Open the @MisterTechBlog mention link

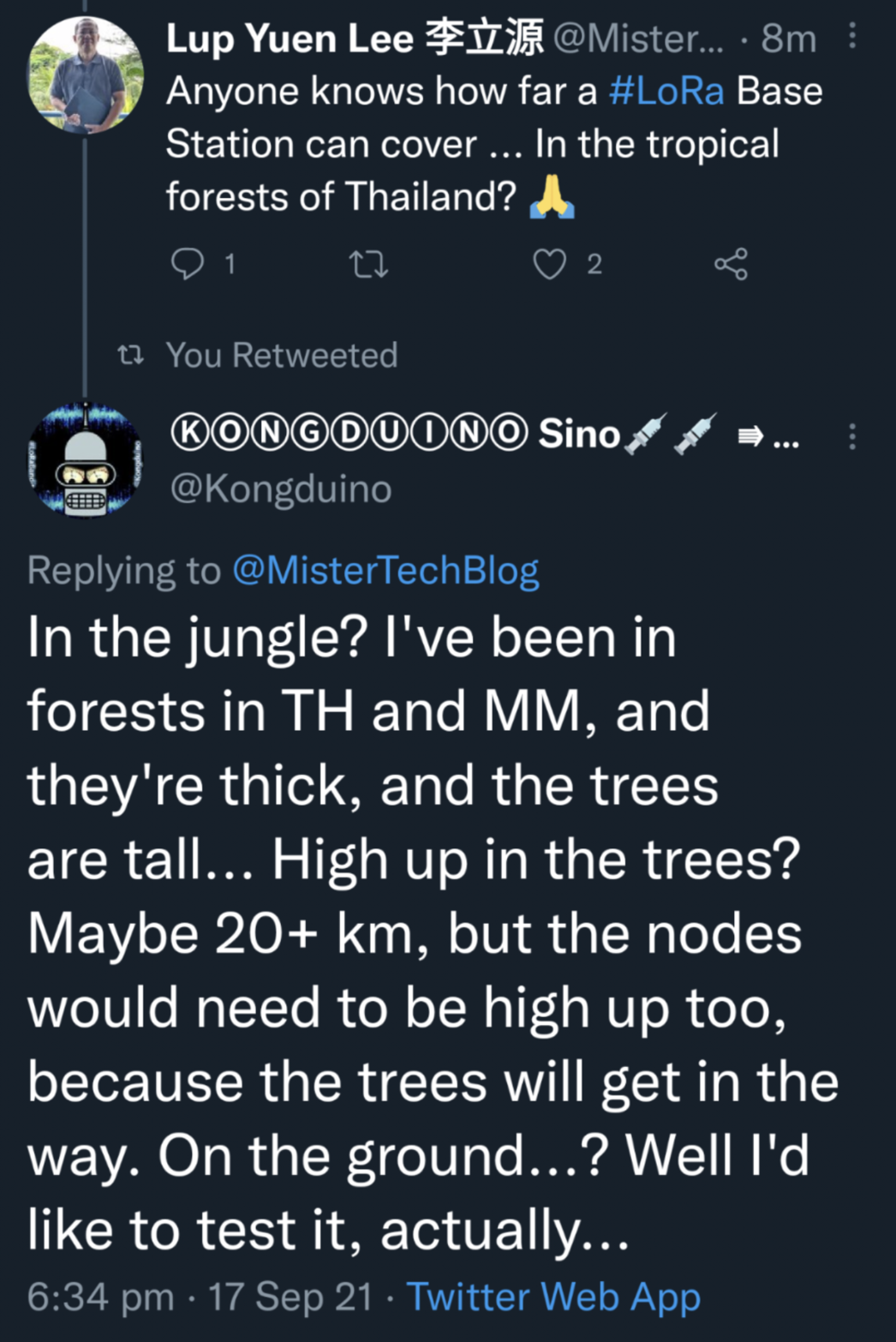click(x=385, y=571)
